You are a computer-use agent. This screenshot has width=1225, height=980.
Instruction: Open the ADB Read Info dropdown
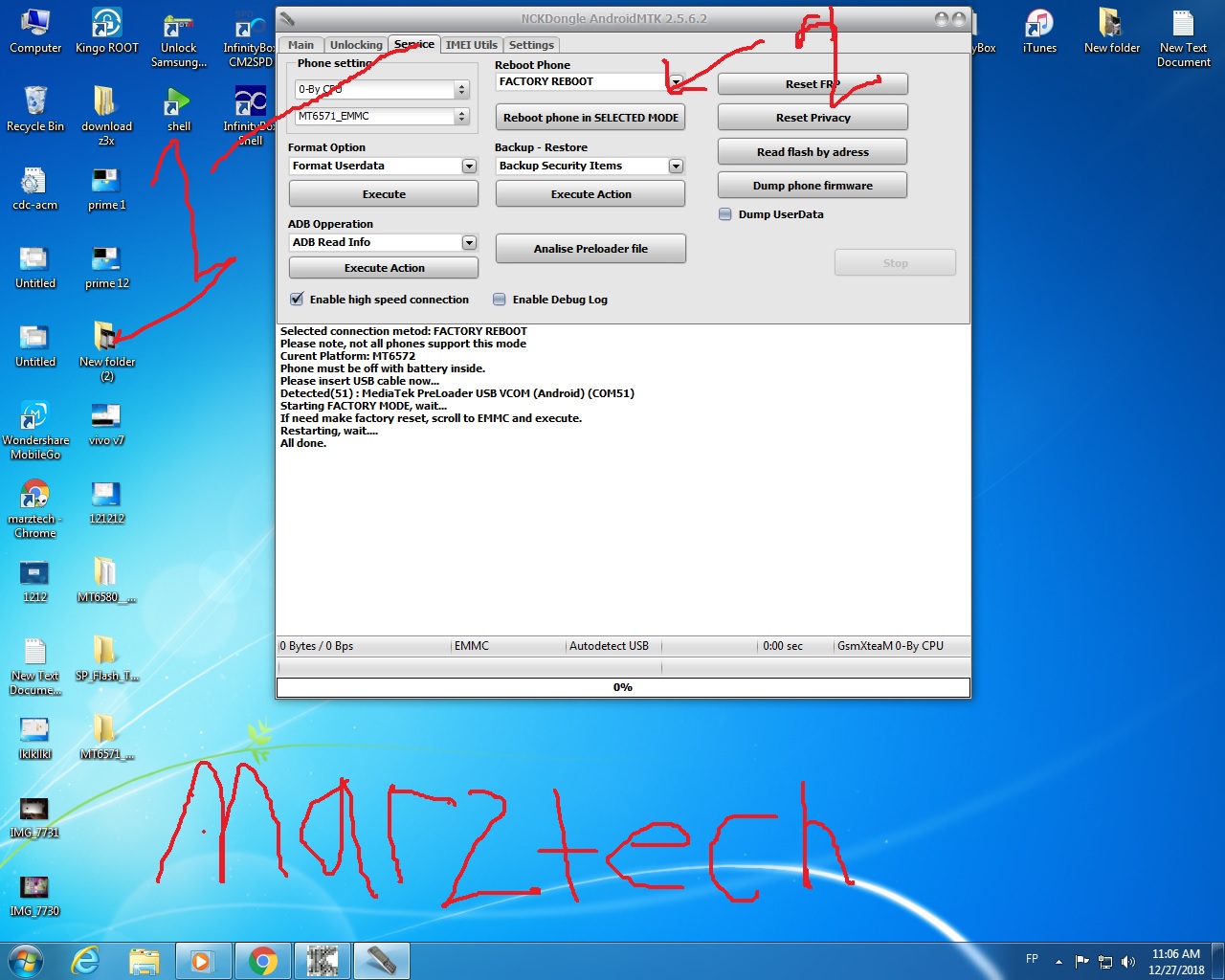tap(469, 243)
